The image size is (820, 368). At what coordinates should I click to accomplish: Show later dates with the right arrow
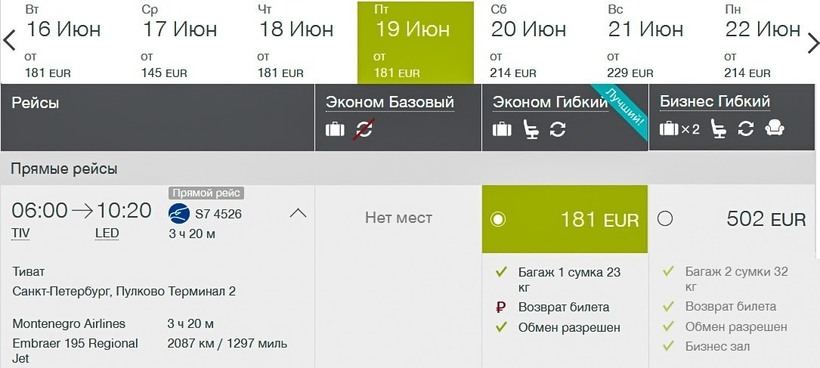813,43
